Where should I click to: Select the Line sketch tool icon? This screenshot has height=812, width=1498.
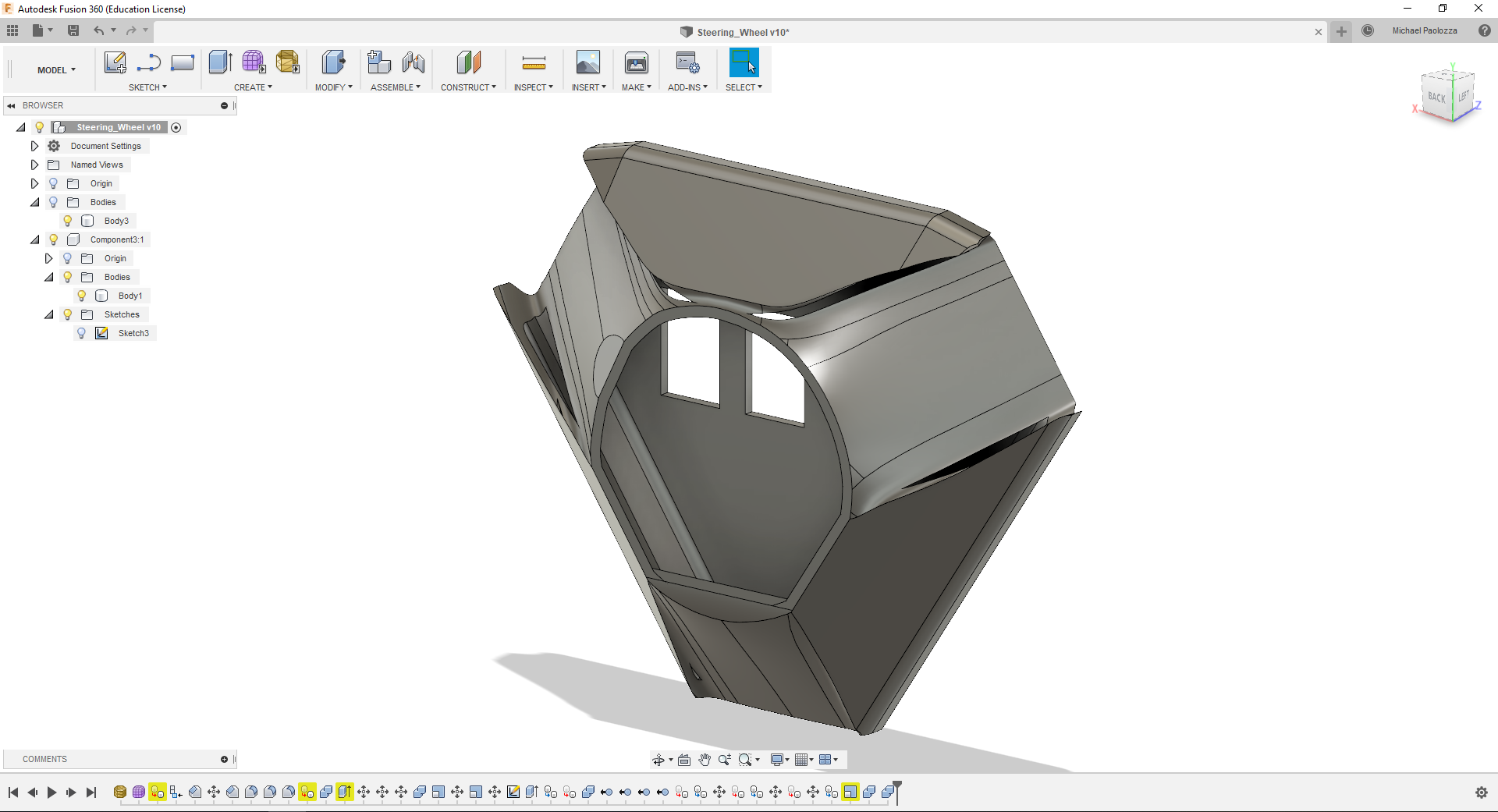coord(148,62)
